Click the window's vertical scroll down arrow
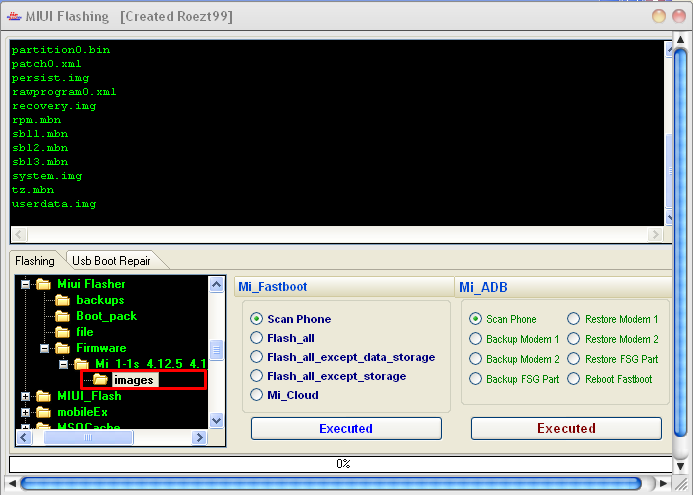 [681, 466]
